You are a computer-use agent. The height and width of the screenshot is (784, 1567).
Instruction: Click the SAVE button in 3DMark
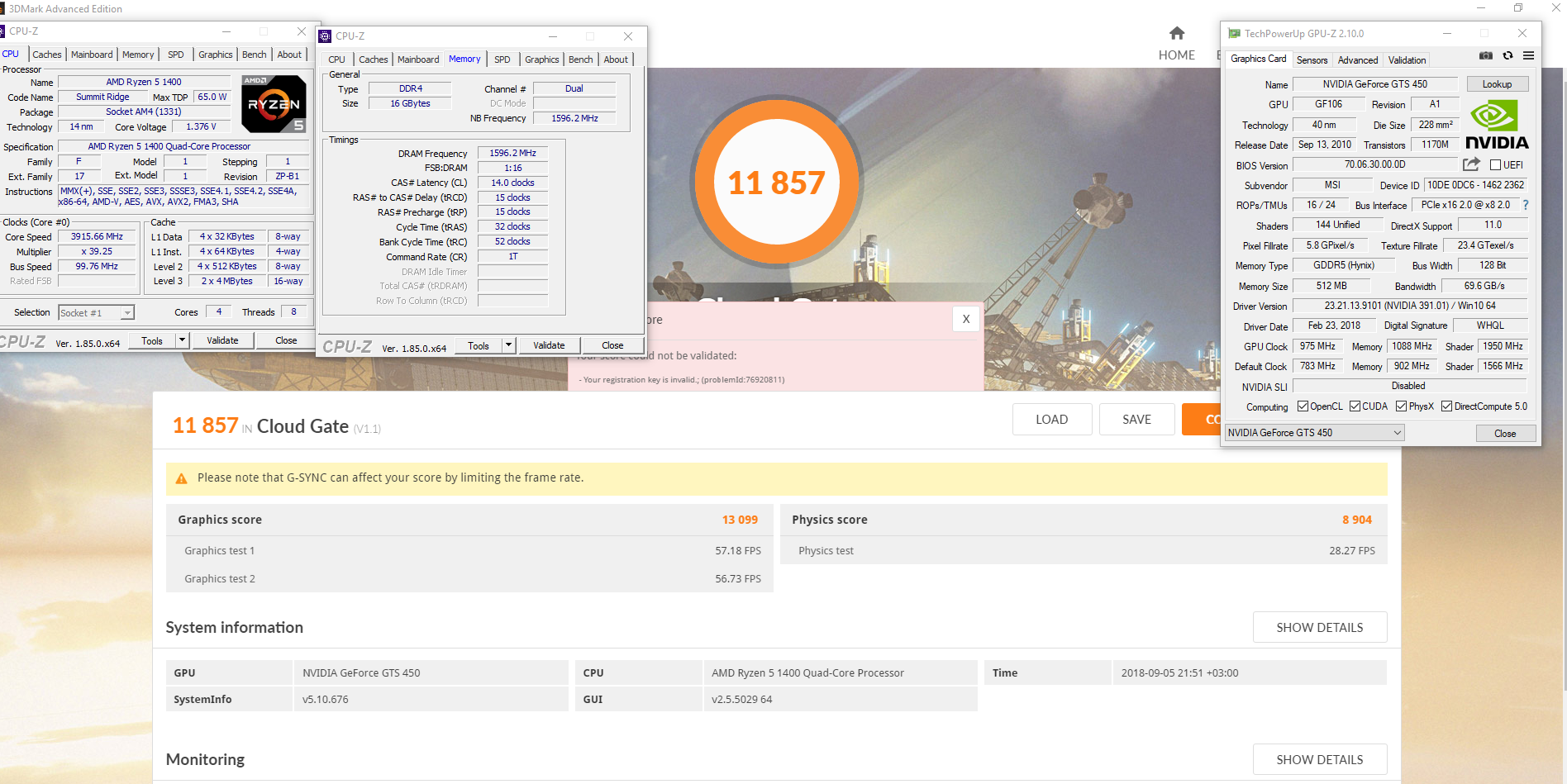[x=1136, y=420]
